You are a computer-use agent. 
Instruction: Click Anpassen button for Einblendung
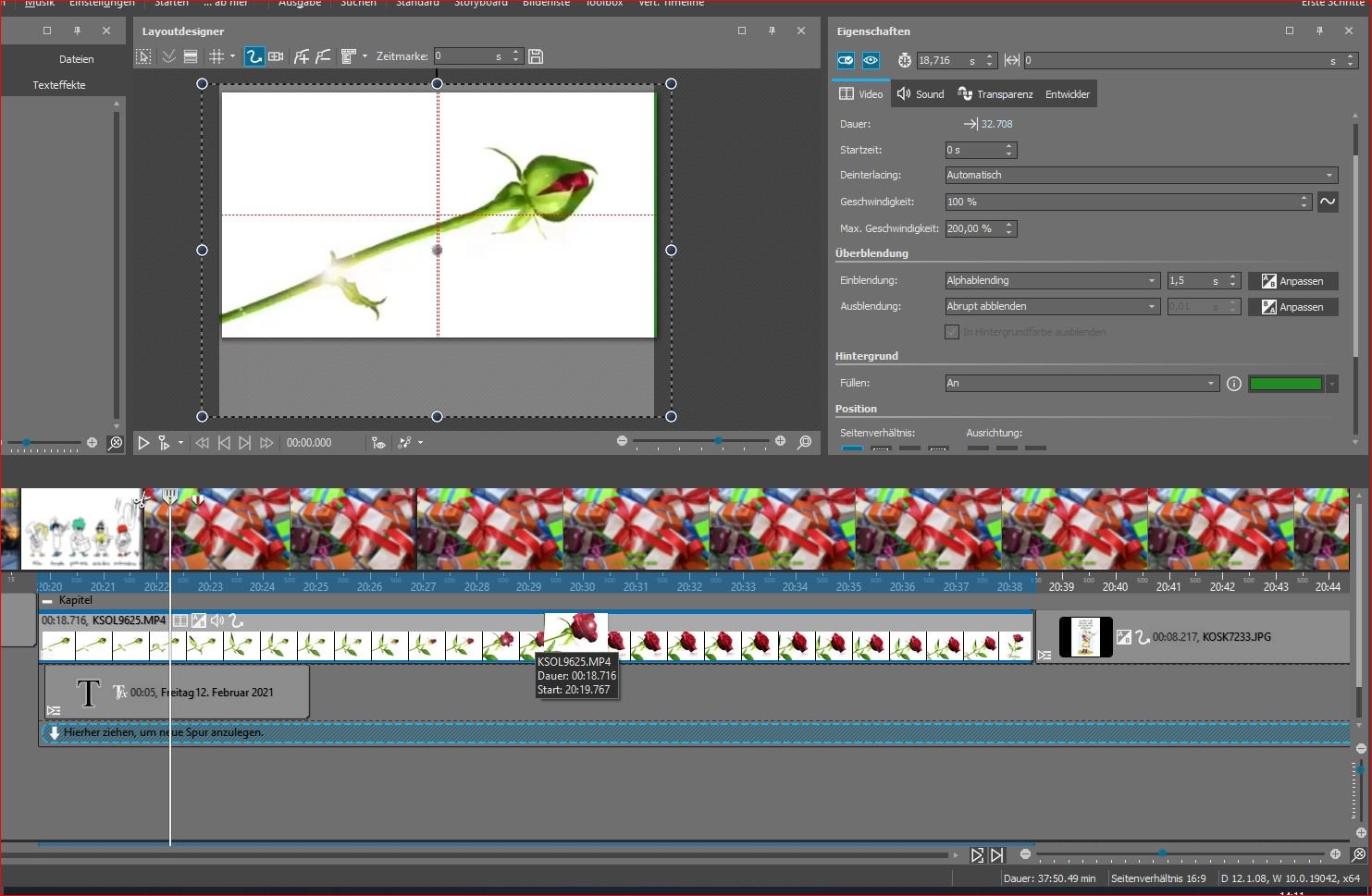1293,281
